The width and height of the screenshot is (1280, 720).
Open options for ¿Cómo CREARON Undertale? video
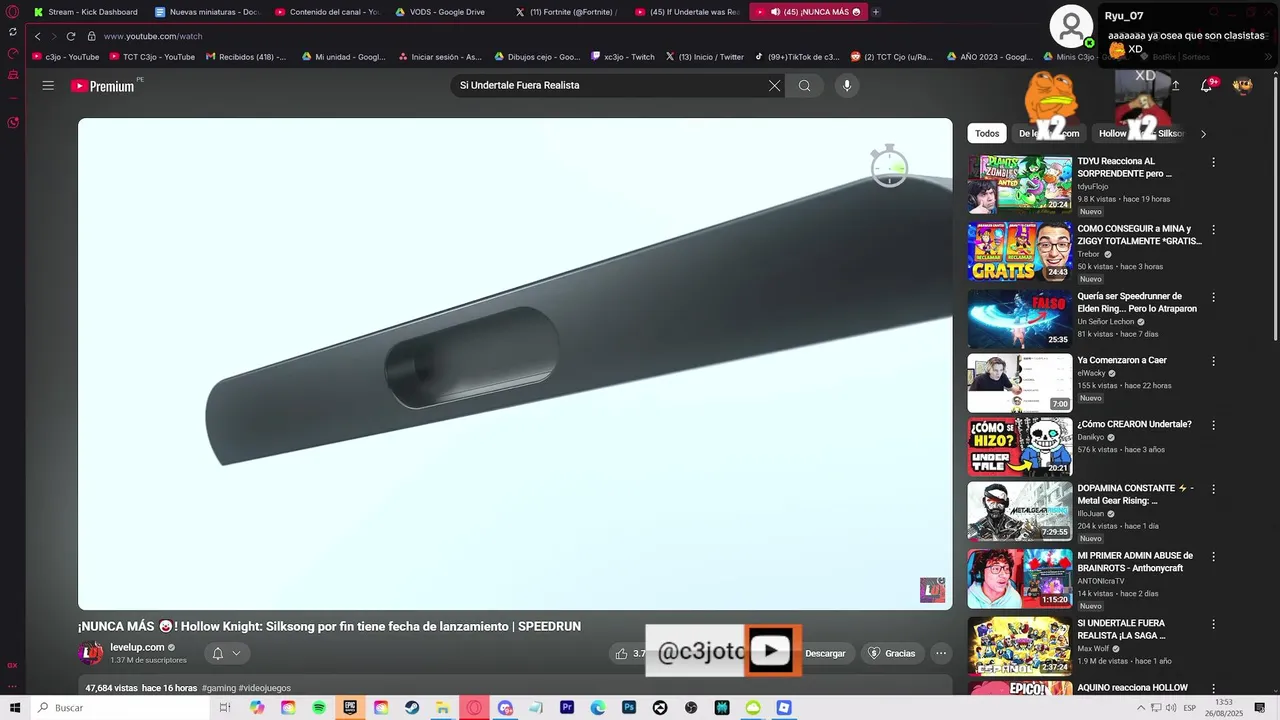click(x=1214, y=425)
